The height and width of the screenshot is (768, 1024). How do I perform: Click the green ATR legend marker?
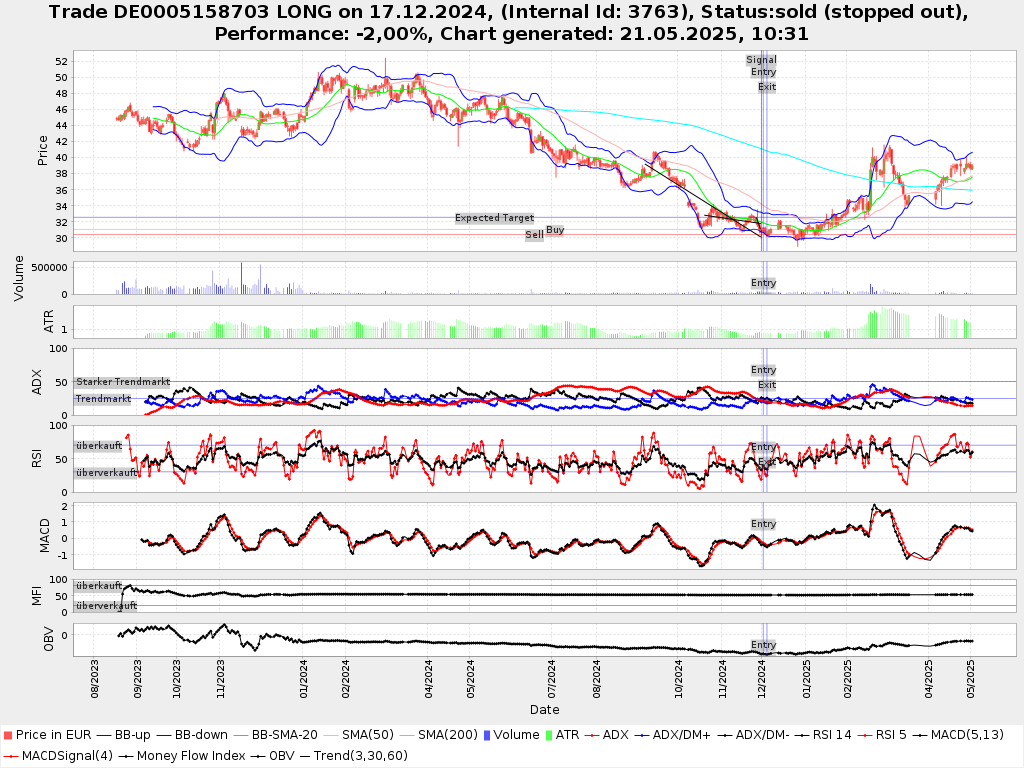click(x=548, y=735)
